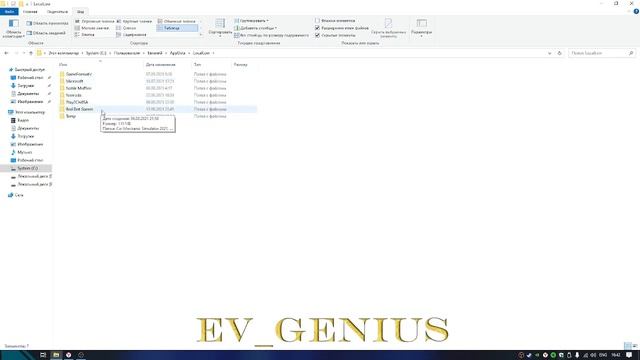This screenshot has height=360, width=640.
Task: Switch to the Share (Поделиться) tab
Action: 57,11
